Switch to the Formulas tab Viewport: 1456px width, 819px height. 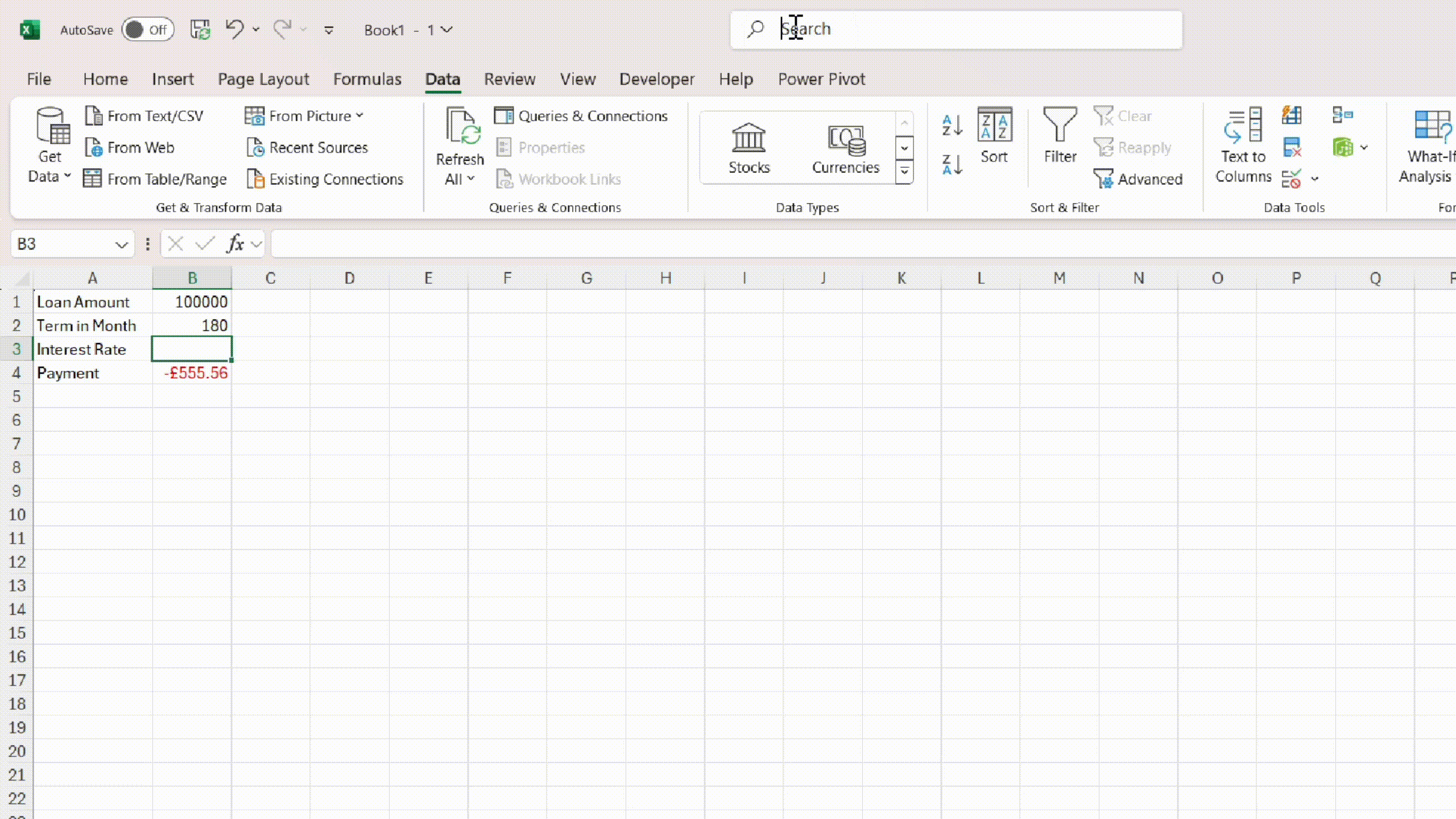tap(367, 79)
